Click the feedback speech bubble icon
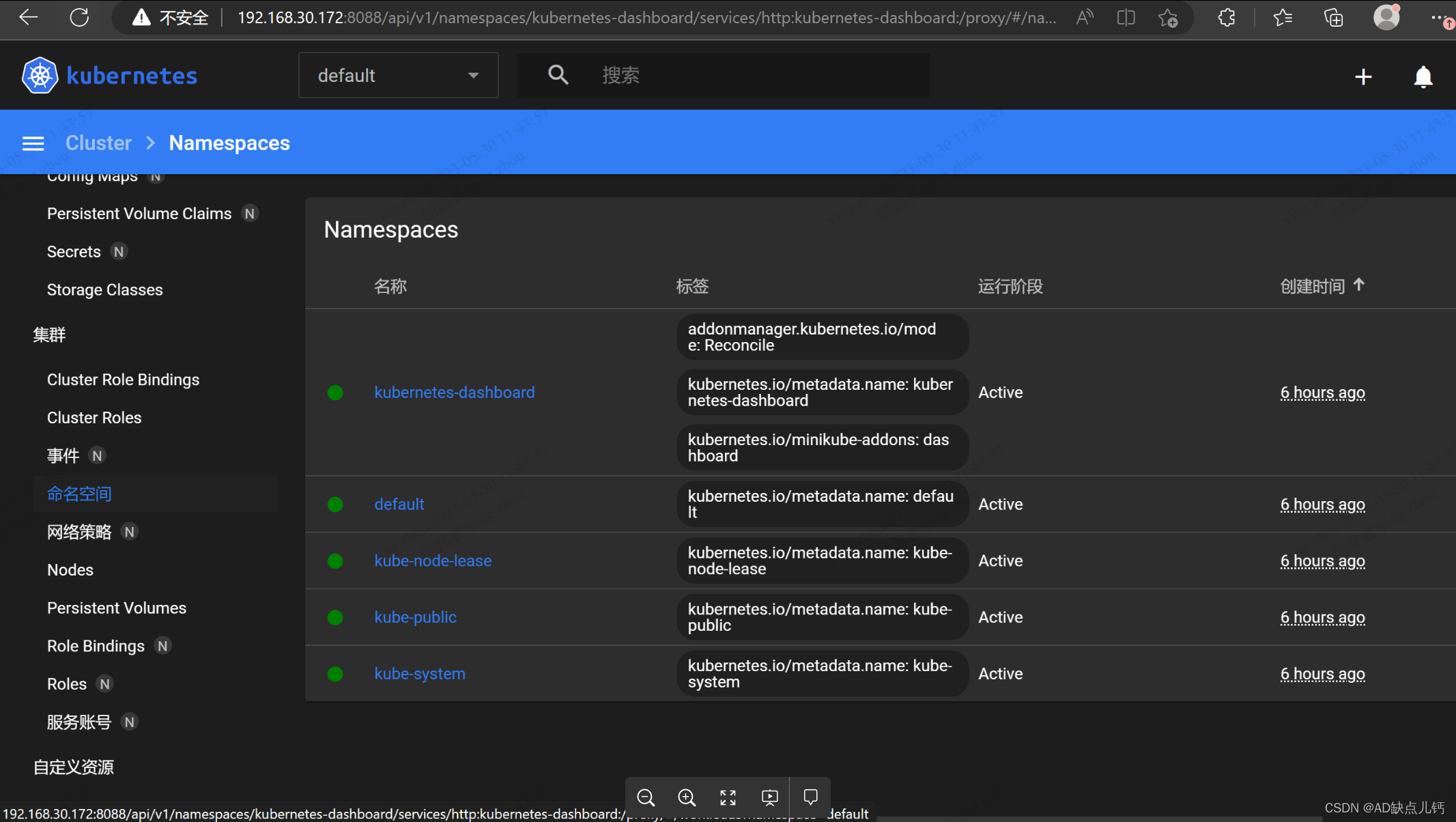 pyautogui.click(x=809, y=796)
